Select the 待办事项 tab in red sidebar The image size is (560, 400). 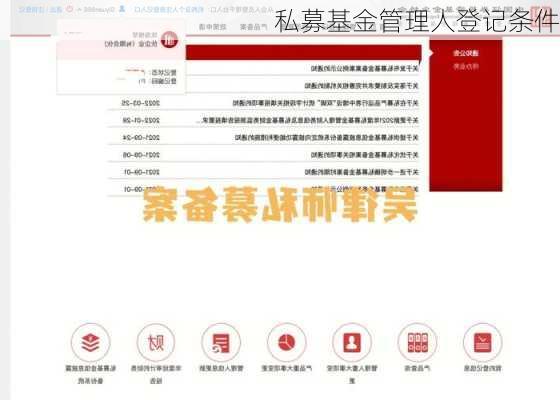(466, 66)
